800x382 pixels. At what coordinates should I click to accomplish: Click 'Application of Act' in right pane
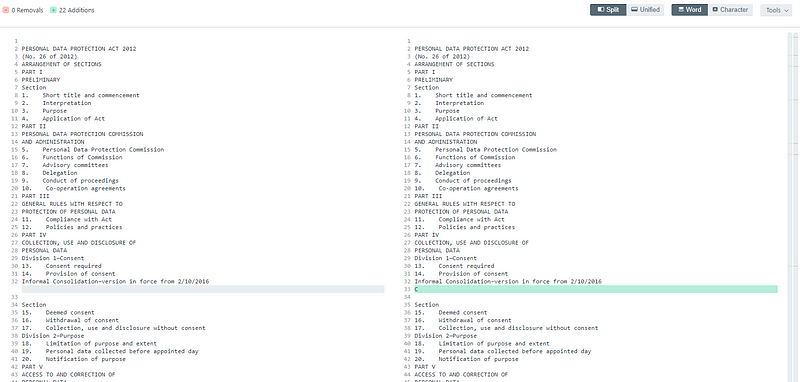[x=466, y=119]
